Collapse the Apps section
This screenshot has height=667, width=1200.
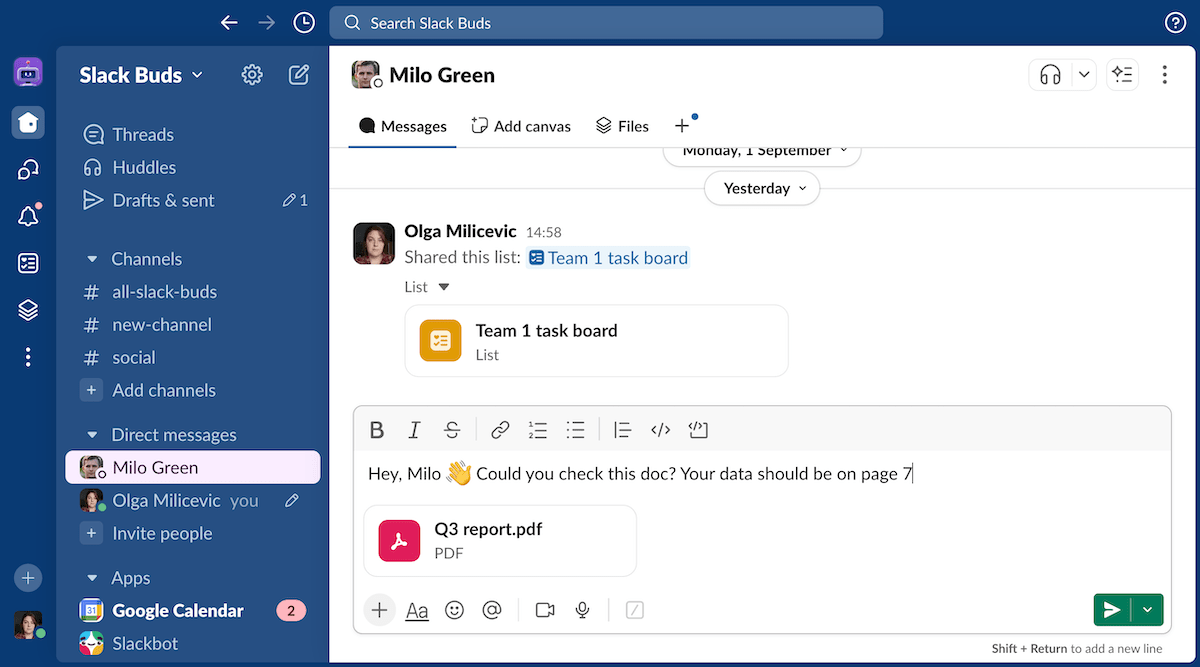click(92, 578)
